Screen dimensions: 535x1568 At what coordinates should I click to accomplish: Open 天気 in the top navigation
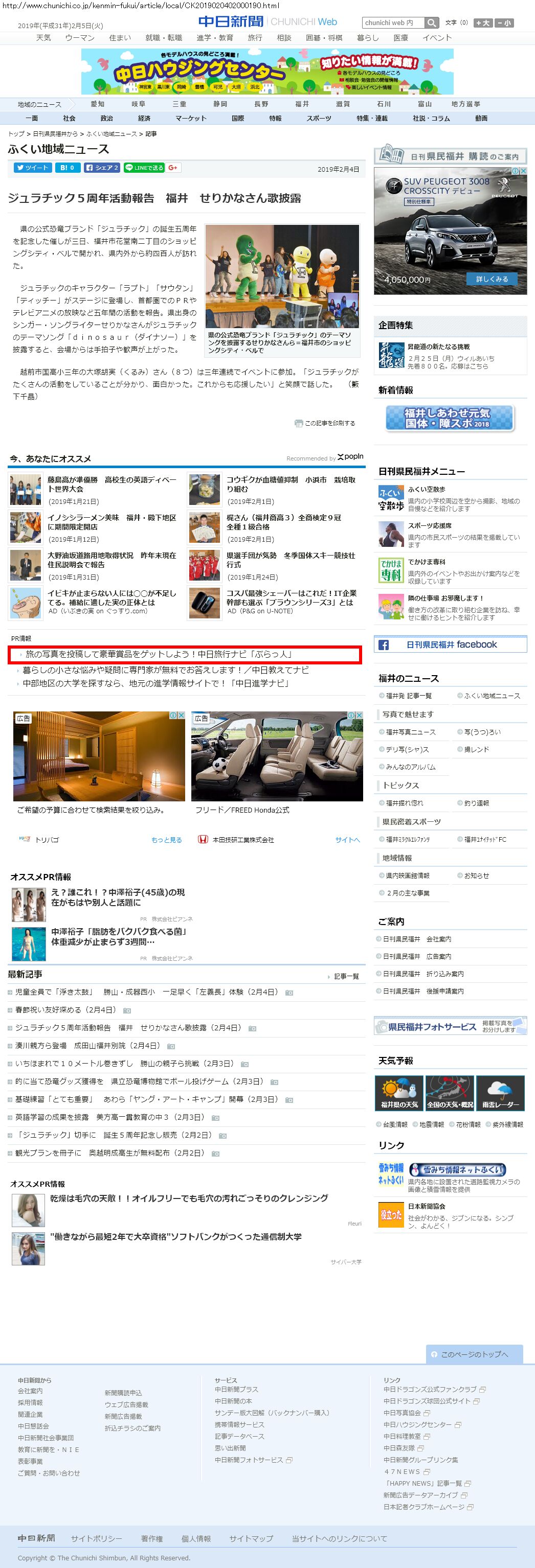43,38
